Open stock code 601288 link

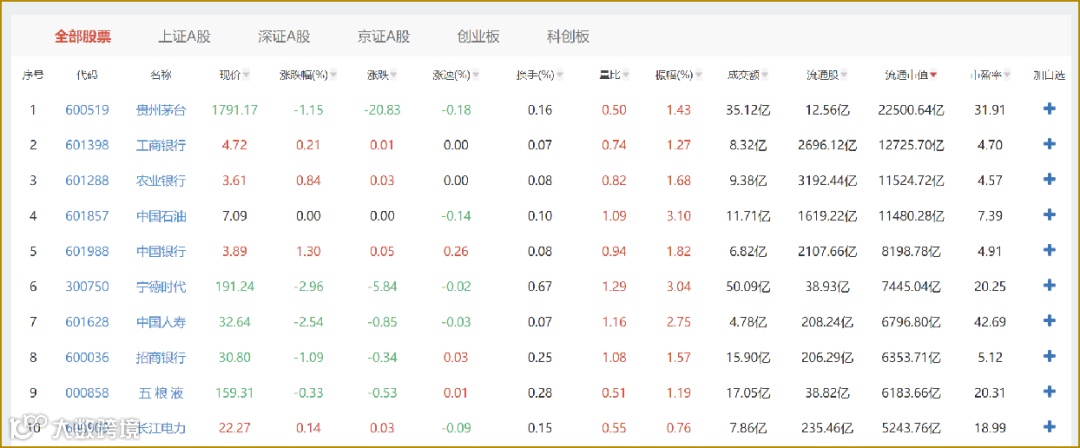tap(87, 181)
